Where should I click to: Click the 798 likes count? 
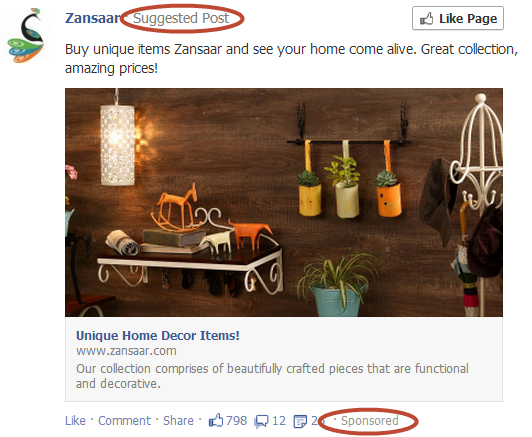click(236, 421)
